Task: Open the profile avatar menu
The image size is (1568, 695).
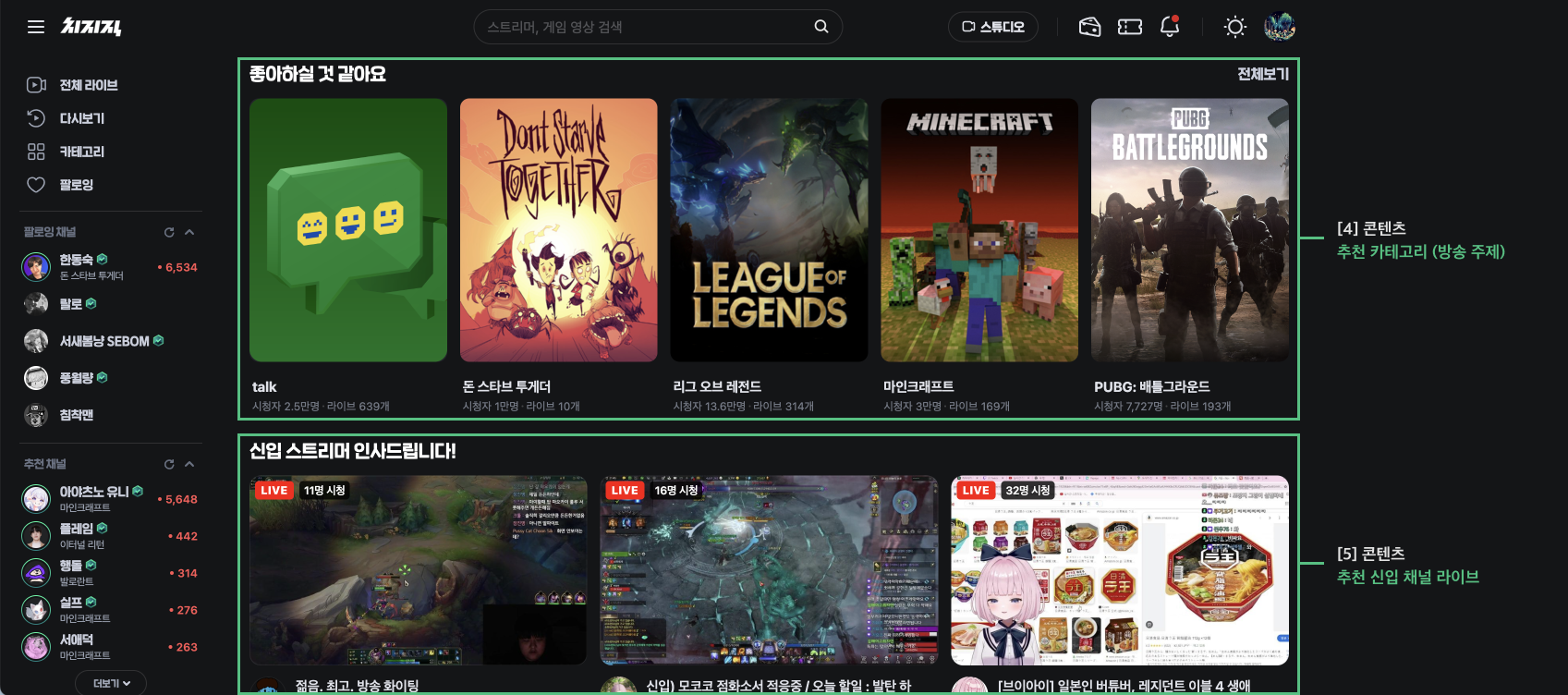Action: [x=1280, y=27]
